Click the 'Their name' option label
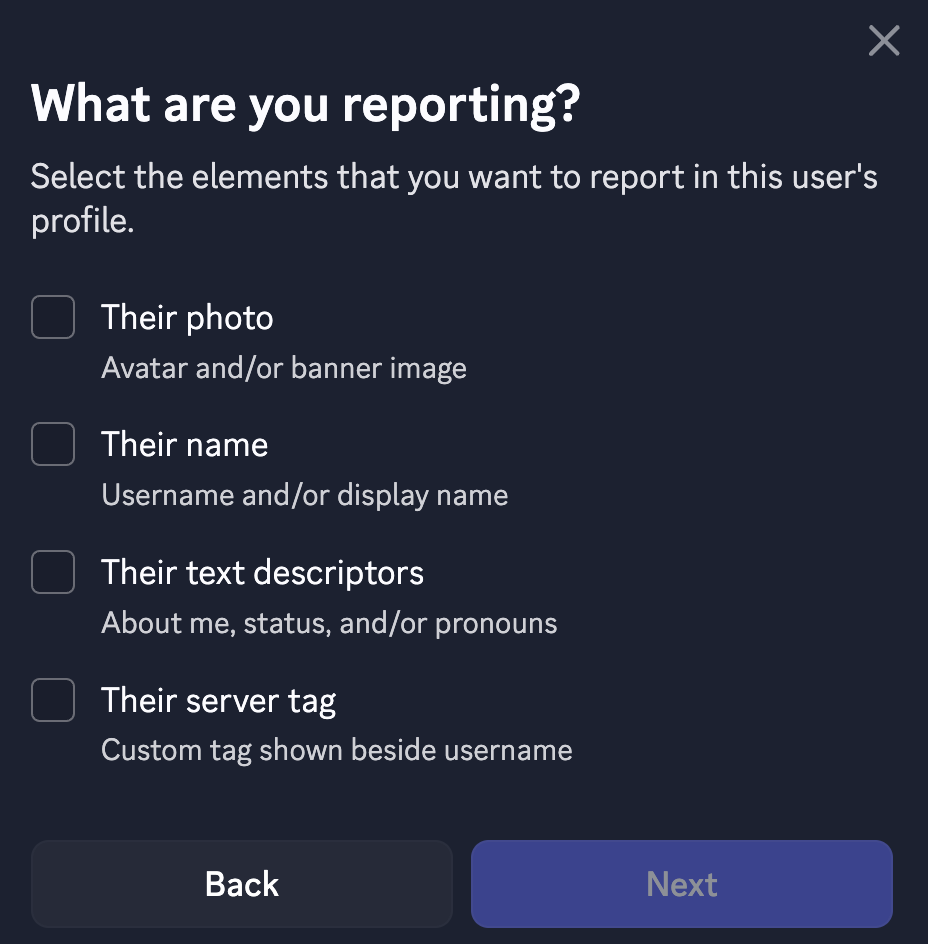Screen dimensions: 928x944 (184, 445)
